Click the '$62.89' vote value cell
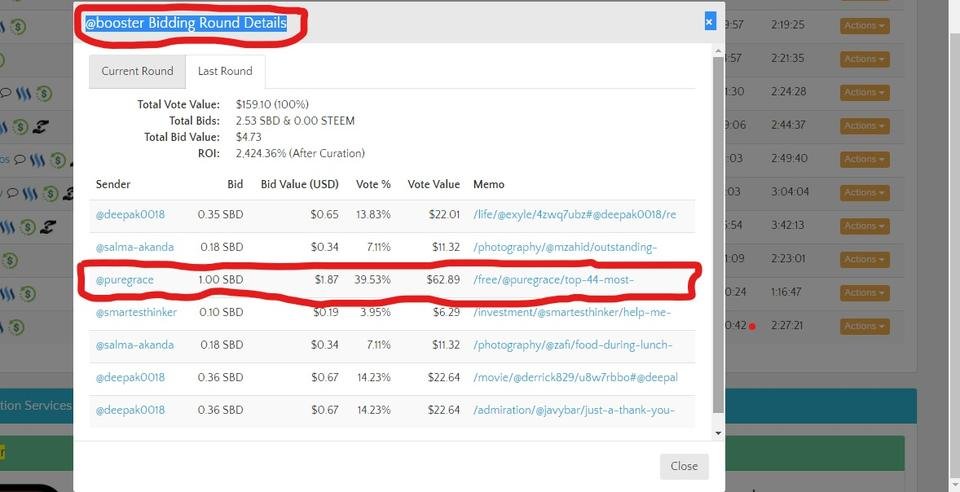The height and width of the screenshot is (492, 960). 443,280
